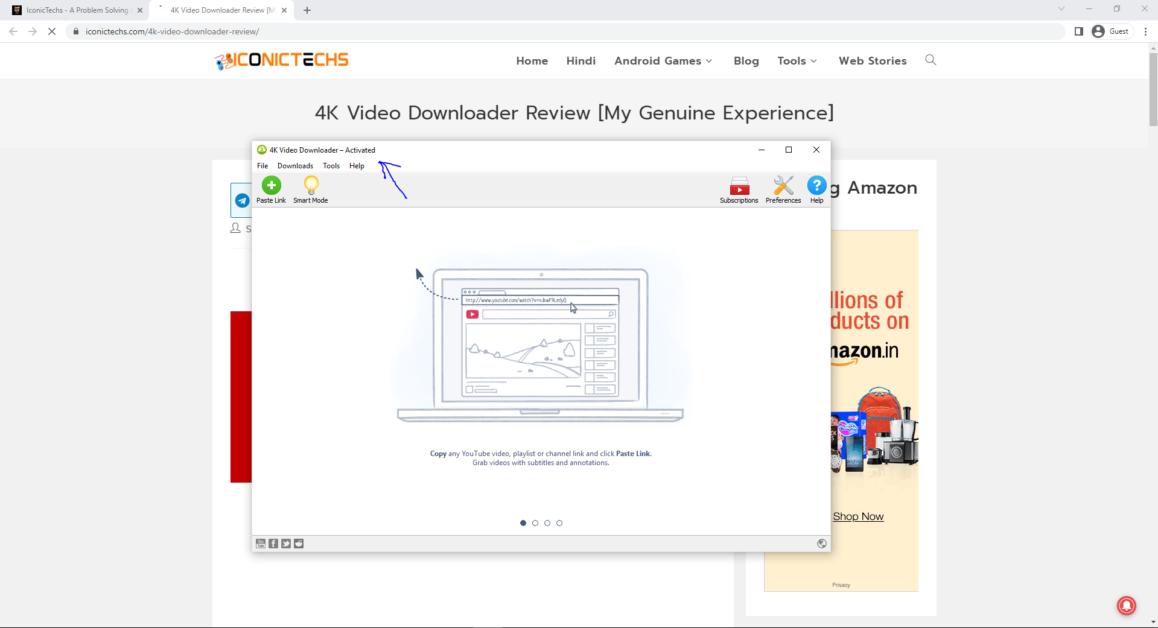Select second slide indicator dot

pyautogui.click(x=535, y=523)
